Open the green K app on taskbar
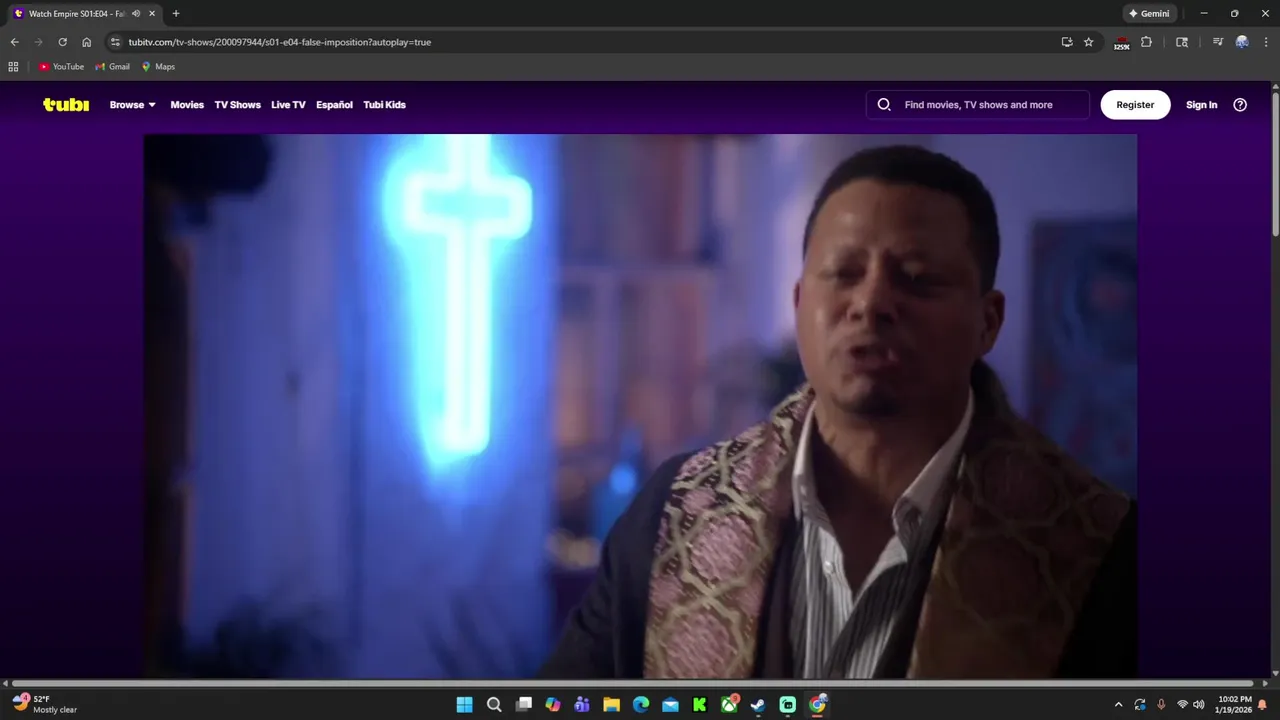Viewport: 1280px width, 720px height. point(700,705)
